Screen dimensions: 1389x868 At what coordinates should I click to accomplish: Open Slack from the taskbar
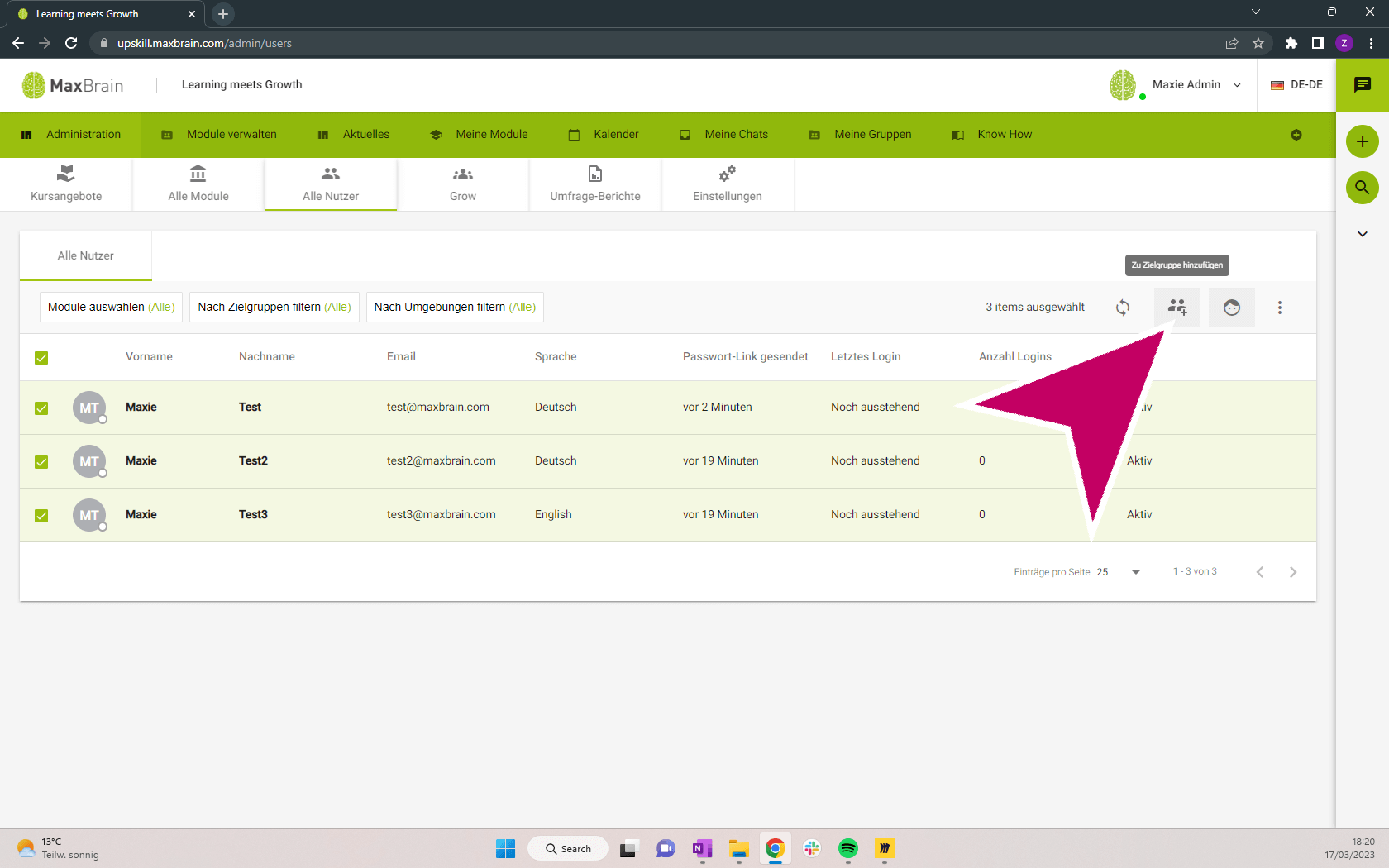click(812, 848)
